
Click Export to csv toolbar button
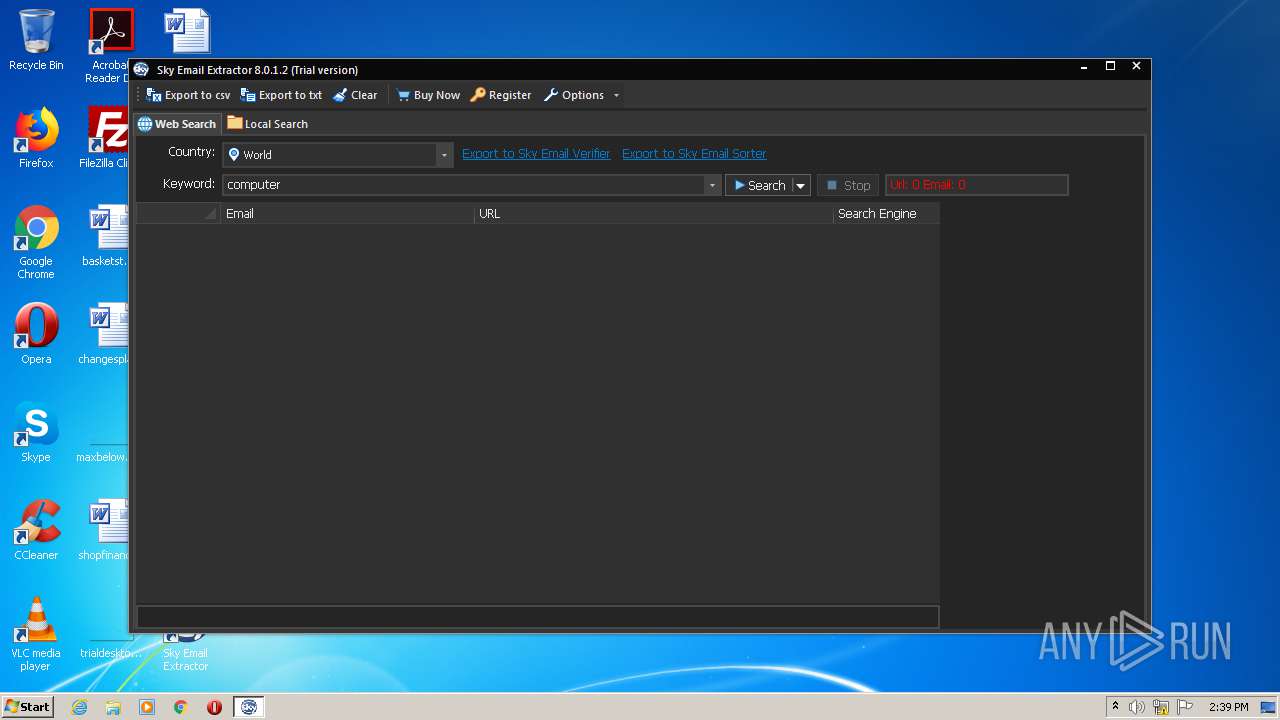click(188, 95)
